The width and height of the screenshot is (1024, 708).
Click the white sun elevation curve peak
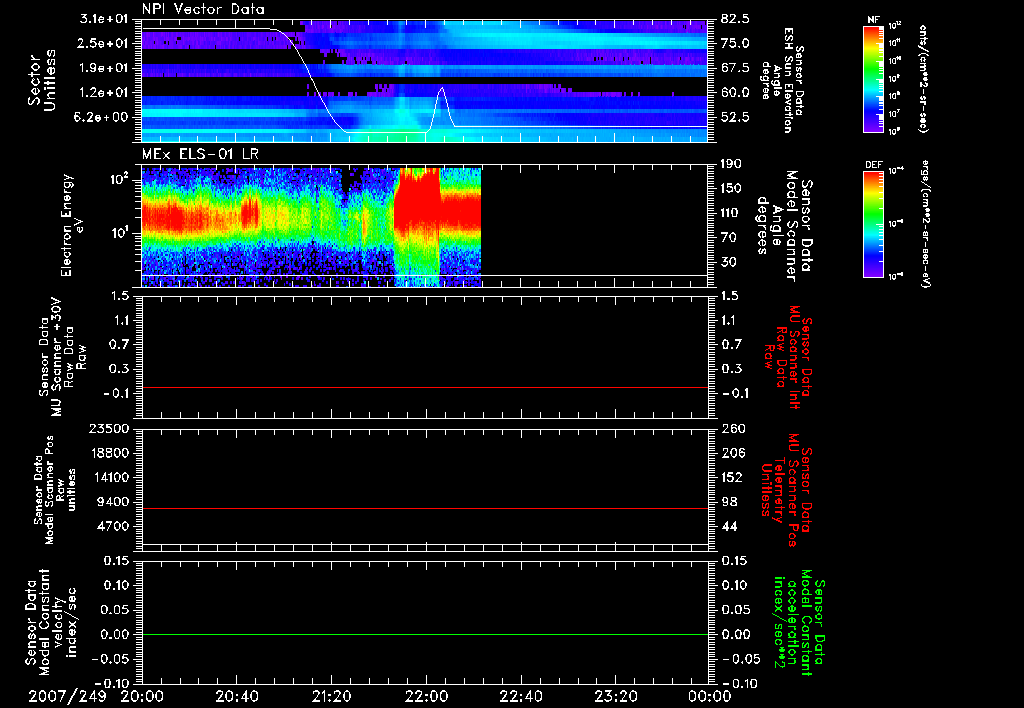pyautogui.click(x=443, y=88)
